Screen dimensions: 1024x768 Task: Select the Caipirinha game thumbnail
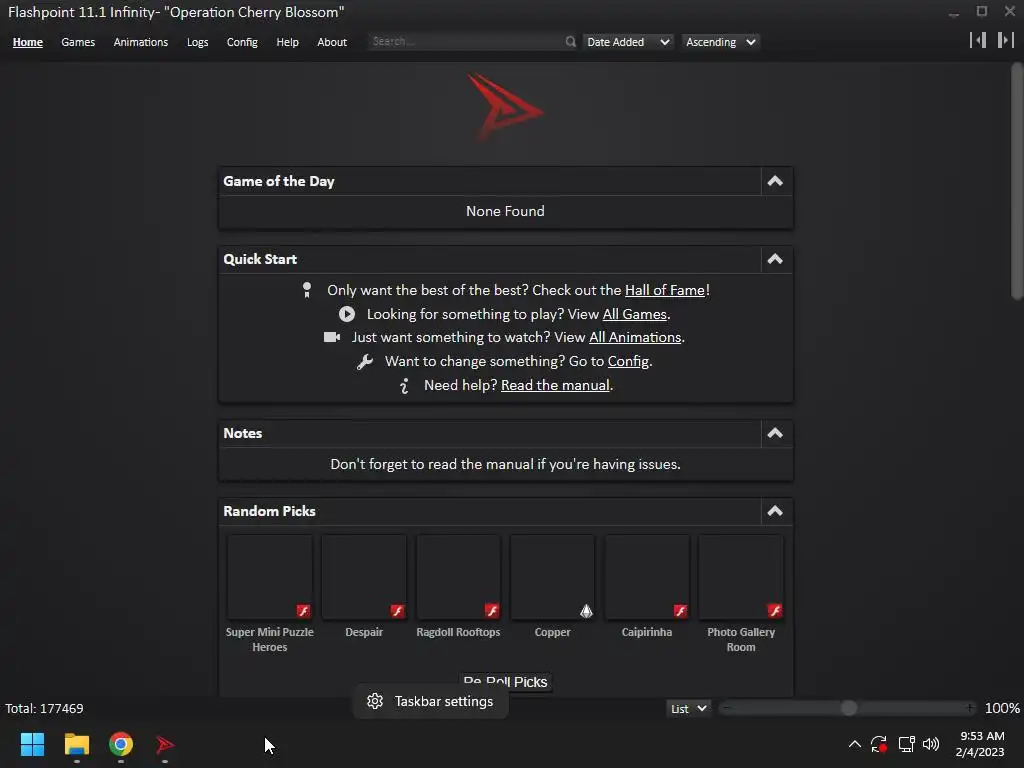(x=647, y=577)
